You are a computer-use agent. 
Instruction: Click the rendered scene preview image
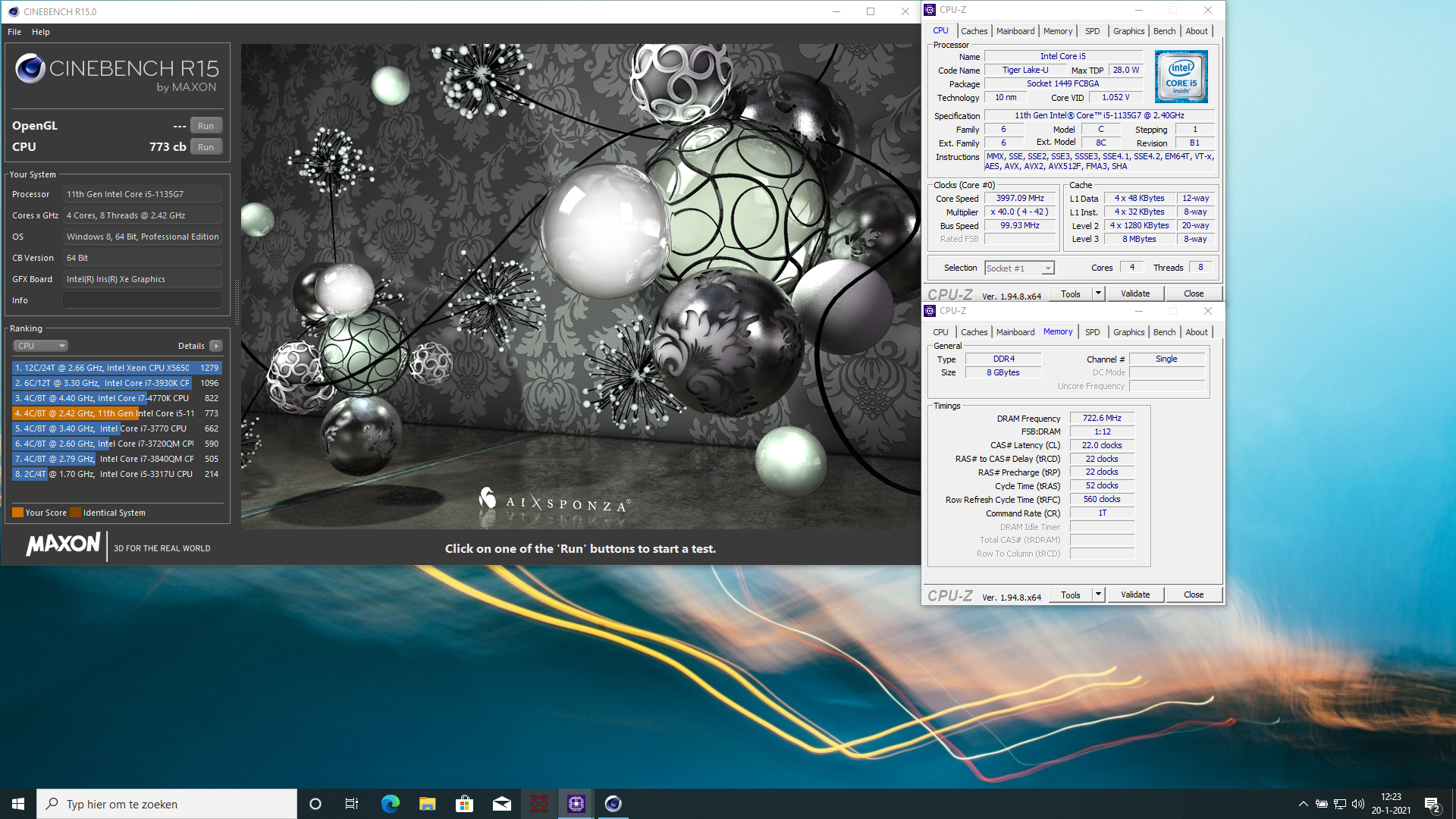581,287
